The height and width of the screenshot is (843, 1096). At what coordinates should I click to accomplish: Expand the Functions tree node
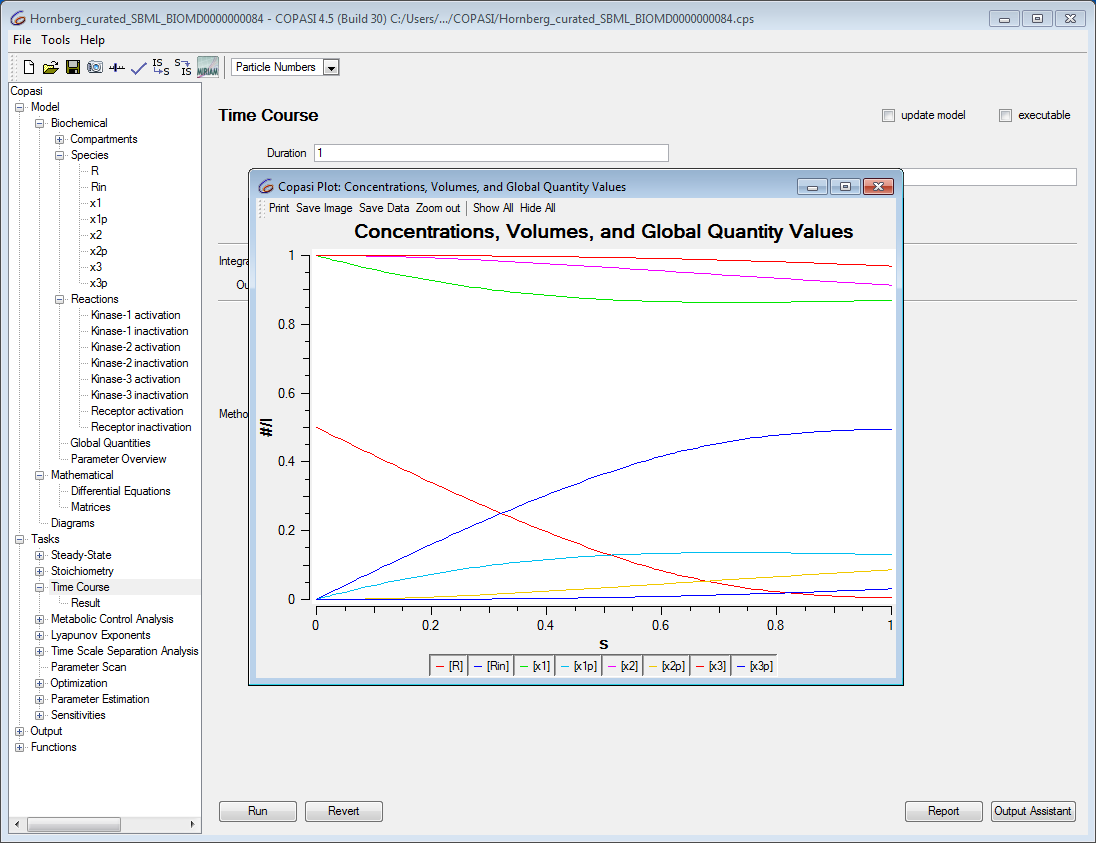(20, 747)
